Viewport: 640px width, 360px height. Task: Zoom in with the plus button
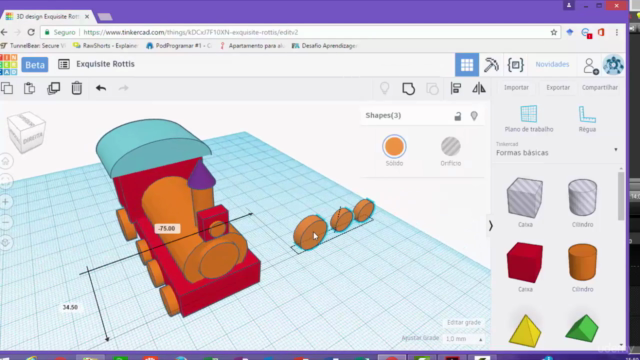(6, 202)
